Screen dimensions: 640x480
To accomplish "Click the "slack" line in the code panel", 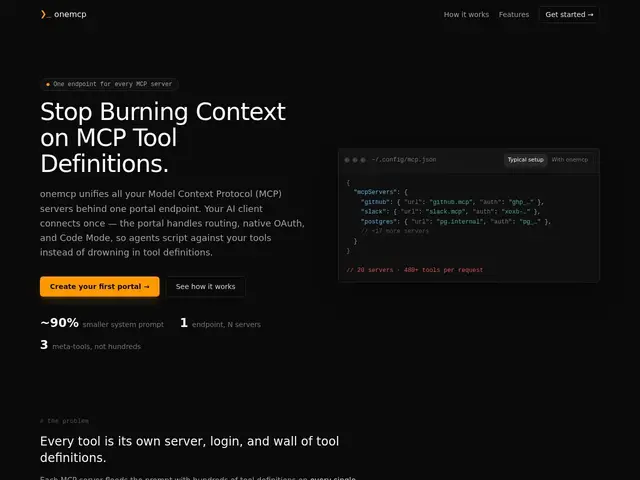I will pos(450,212).
